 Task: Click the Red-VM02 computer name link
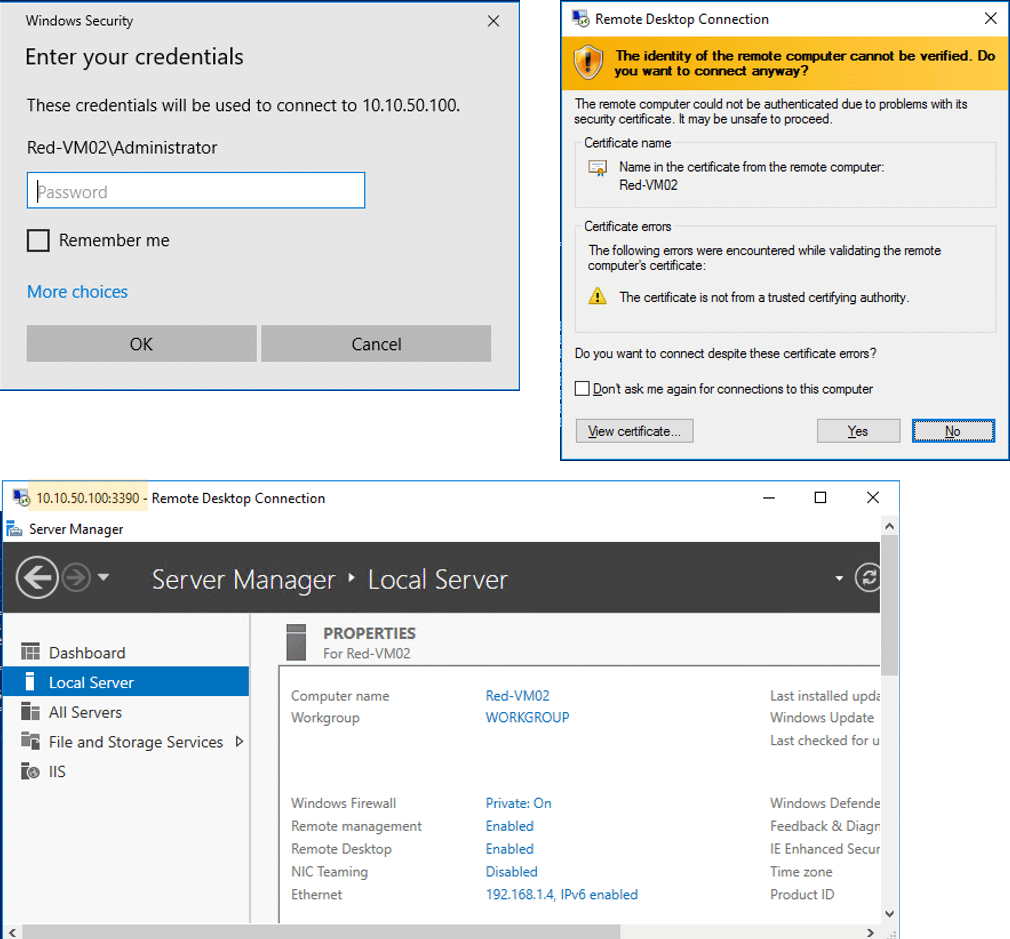(517, 696)
